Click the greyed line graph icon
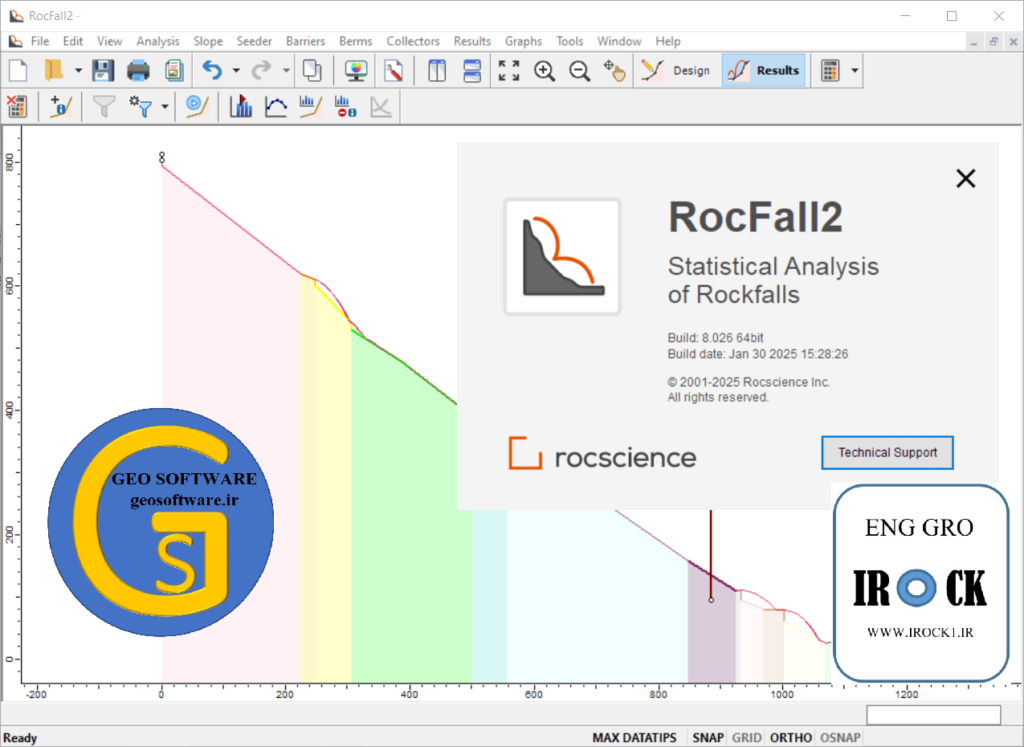The image size is (1024, 747). pos(381,106)
